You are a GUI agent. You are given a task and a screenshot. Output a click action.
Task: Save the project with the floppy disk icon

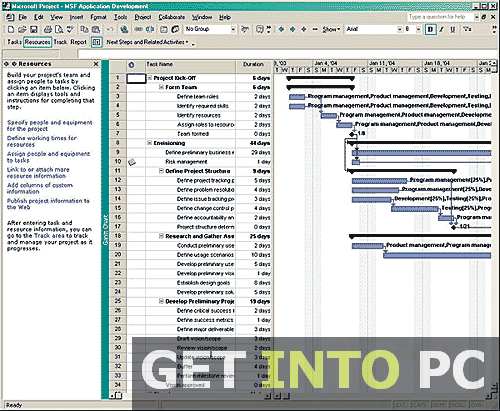(33, 29)
